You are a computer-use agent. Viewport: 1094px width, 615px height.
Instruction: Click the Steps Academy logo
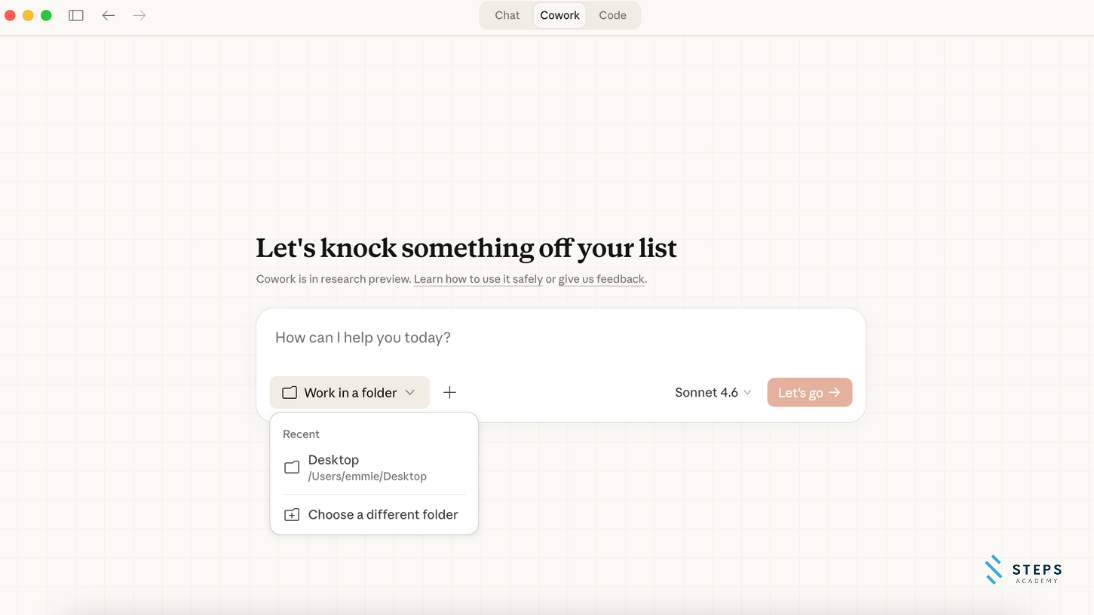click(1023, 570)
